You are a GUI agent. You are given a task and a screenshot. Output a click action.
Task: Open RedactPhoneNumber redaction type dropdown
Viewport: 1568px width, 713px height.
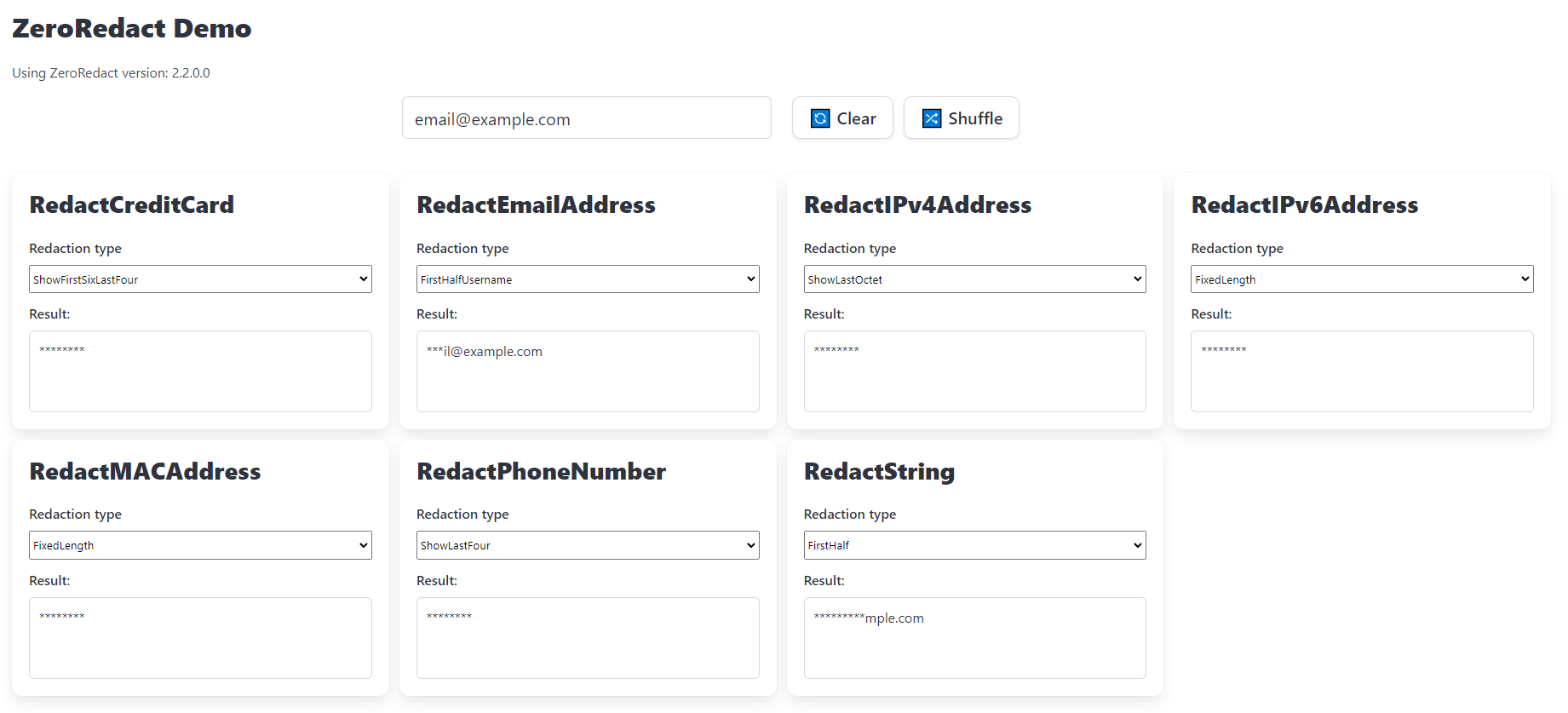point(588,545)
